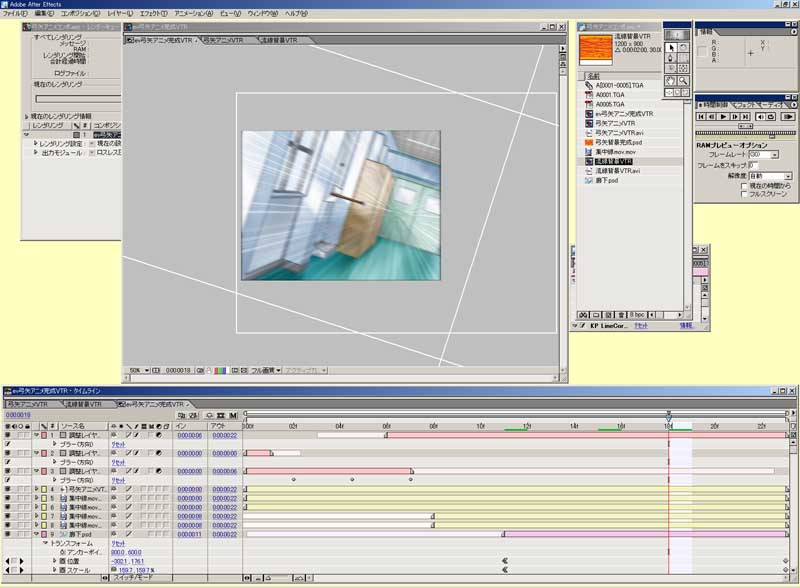Click the new folder icon in the Project window
Screen dimensions: 800x588
pyautogui.click(x=596, y=315)
